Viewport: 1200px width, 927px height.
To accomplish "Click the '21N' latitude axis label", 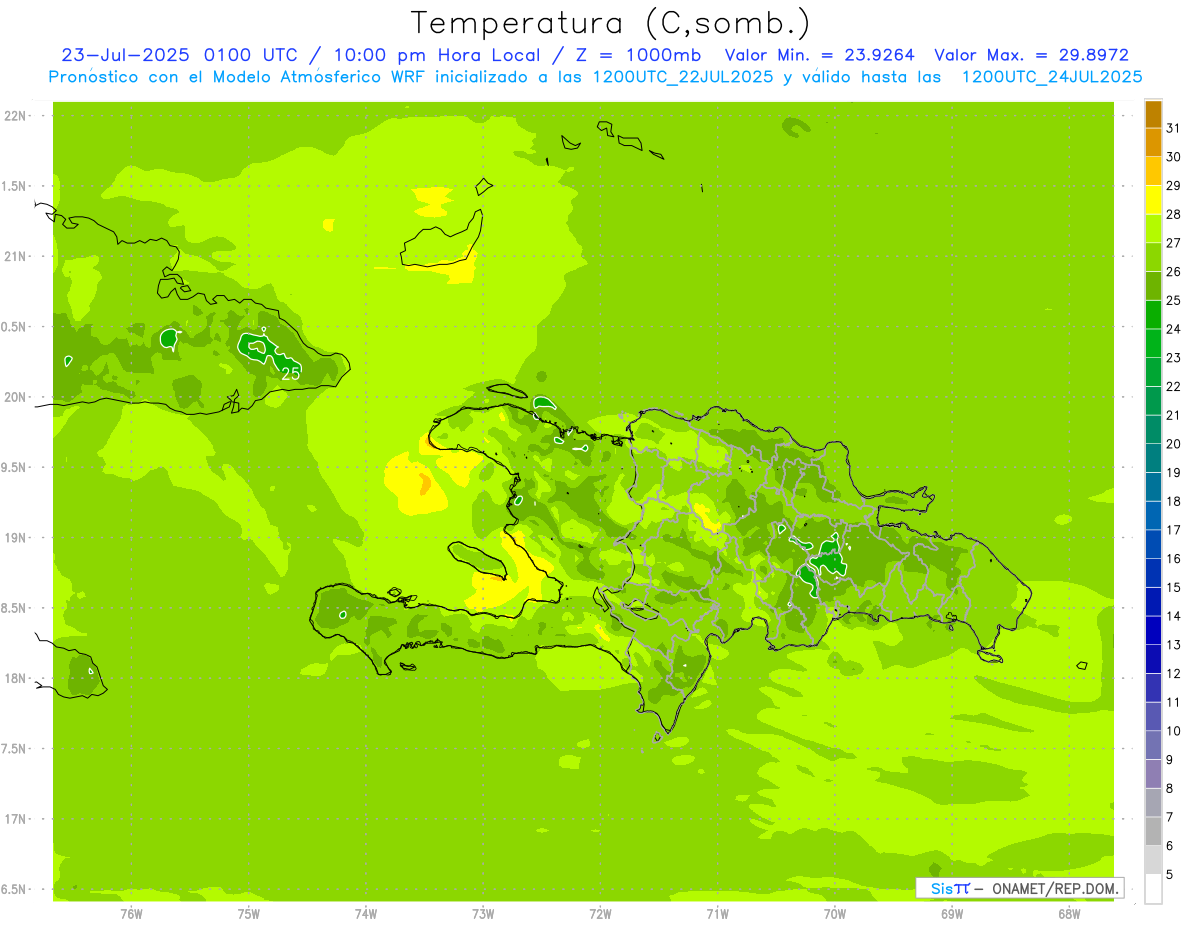I will tap(15, 256).
